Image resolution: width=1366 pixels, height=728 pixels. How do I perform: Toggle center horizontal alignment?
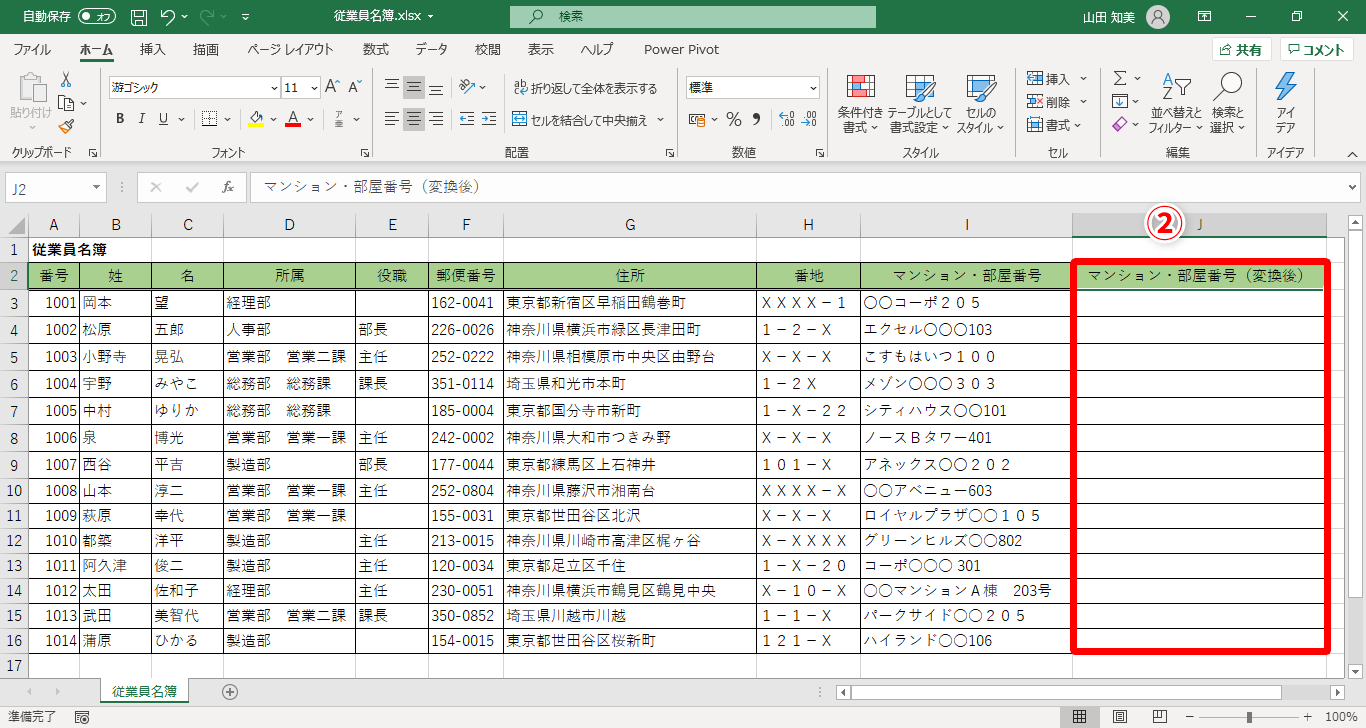(x=414, y=119)
